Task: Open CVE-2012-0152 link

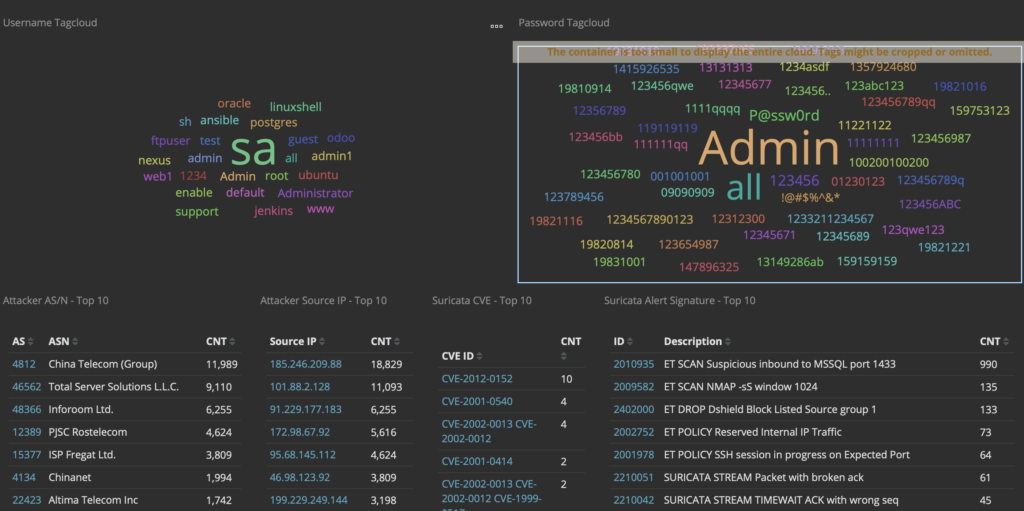Action: (x=477, y=379)
